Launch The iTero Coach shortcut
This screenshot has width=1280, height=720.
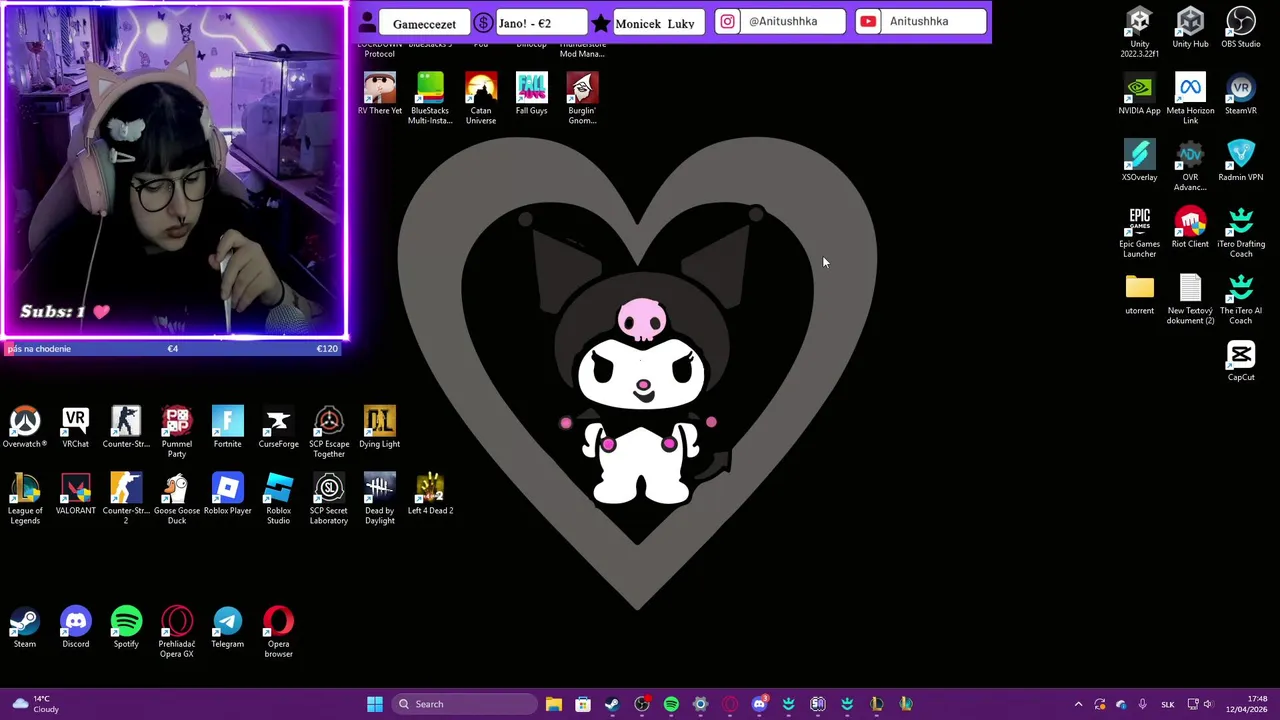1241,299
